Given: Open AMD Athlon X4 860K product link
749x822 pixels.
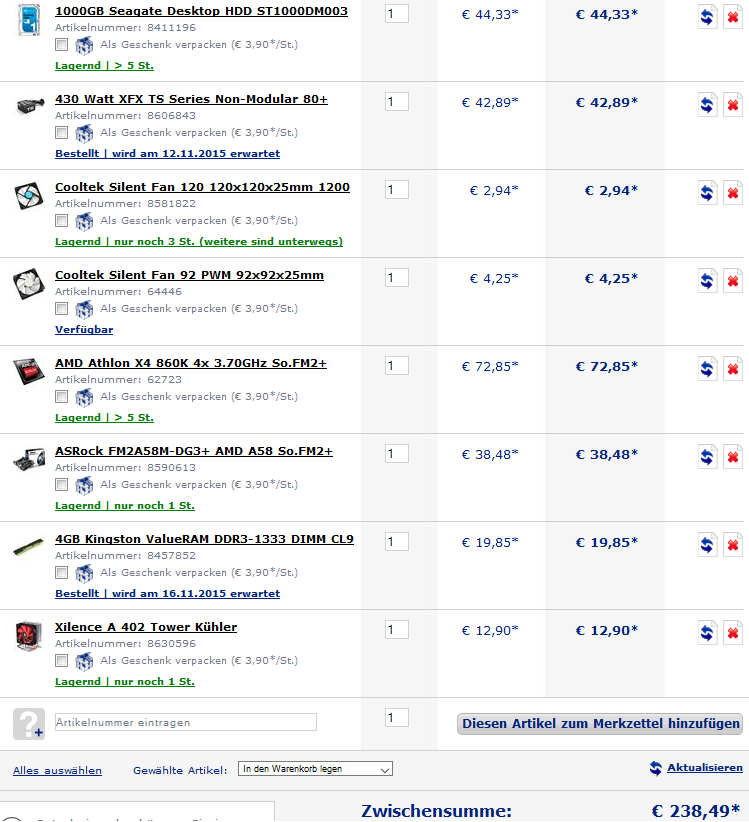Looking at the screenshot, I should point(191,363).
